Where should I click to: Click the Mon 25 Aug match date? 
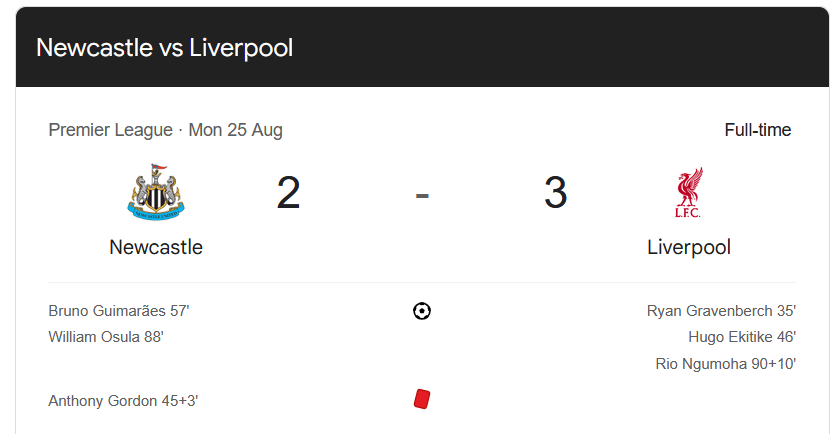236,130
